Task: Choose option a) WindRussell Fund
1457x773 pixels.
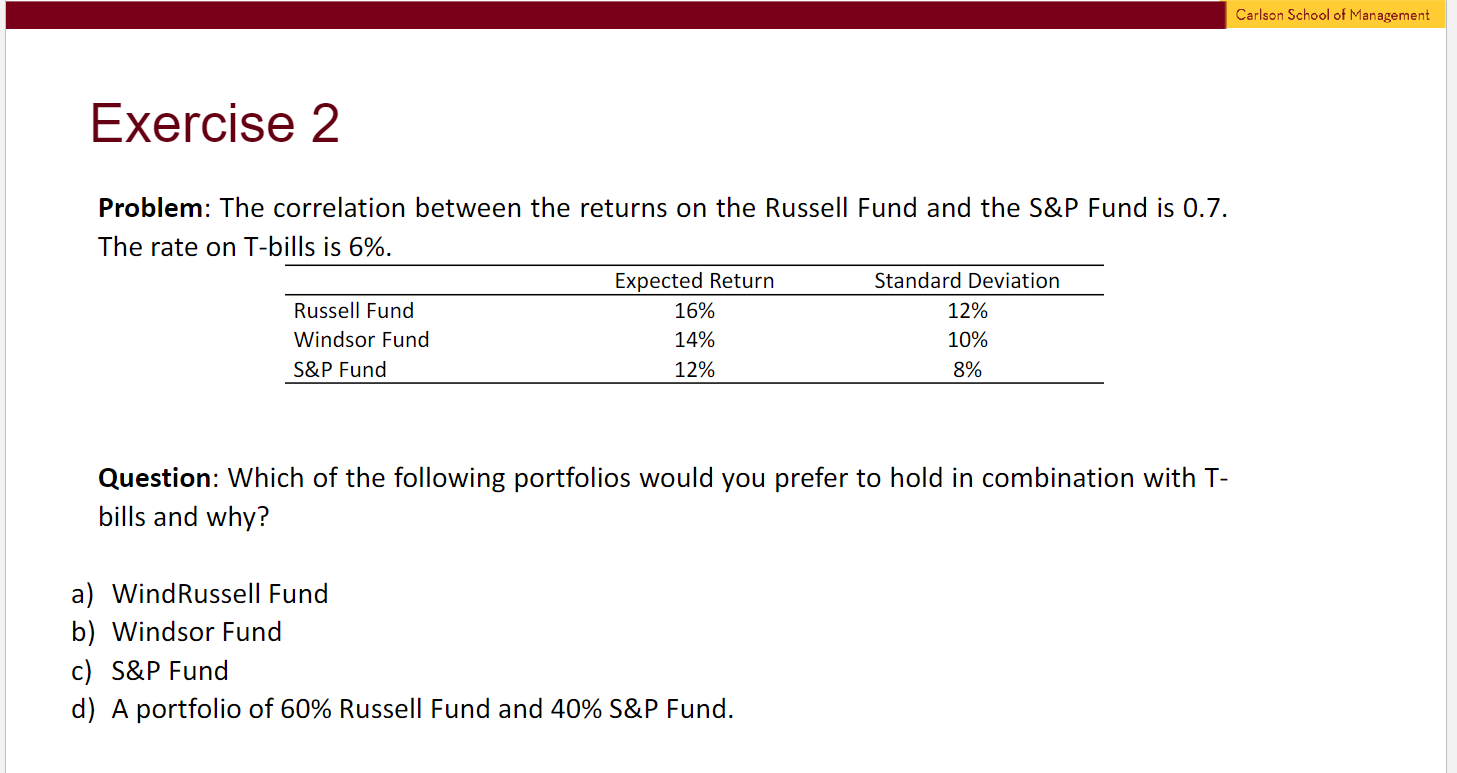Action: point(200,594)
